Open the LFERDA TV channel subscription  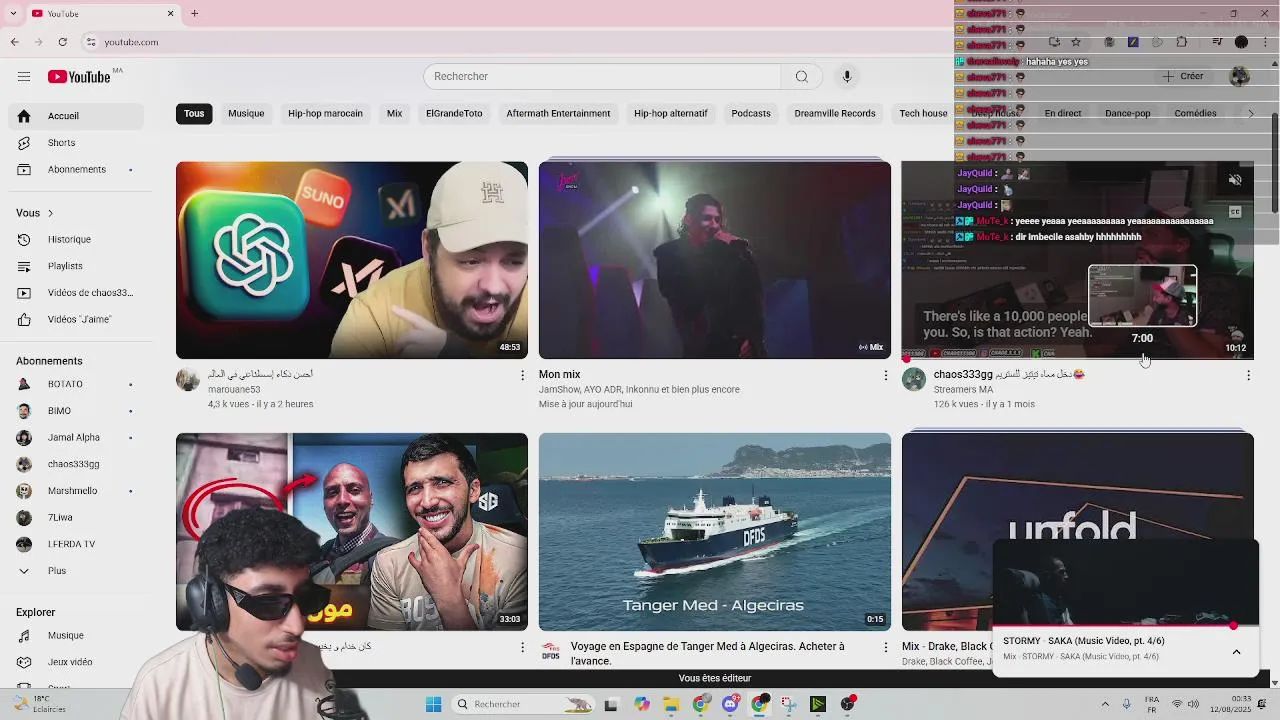75,544
